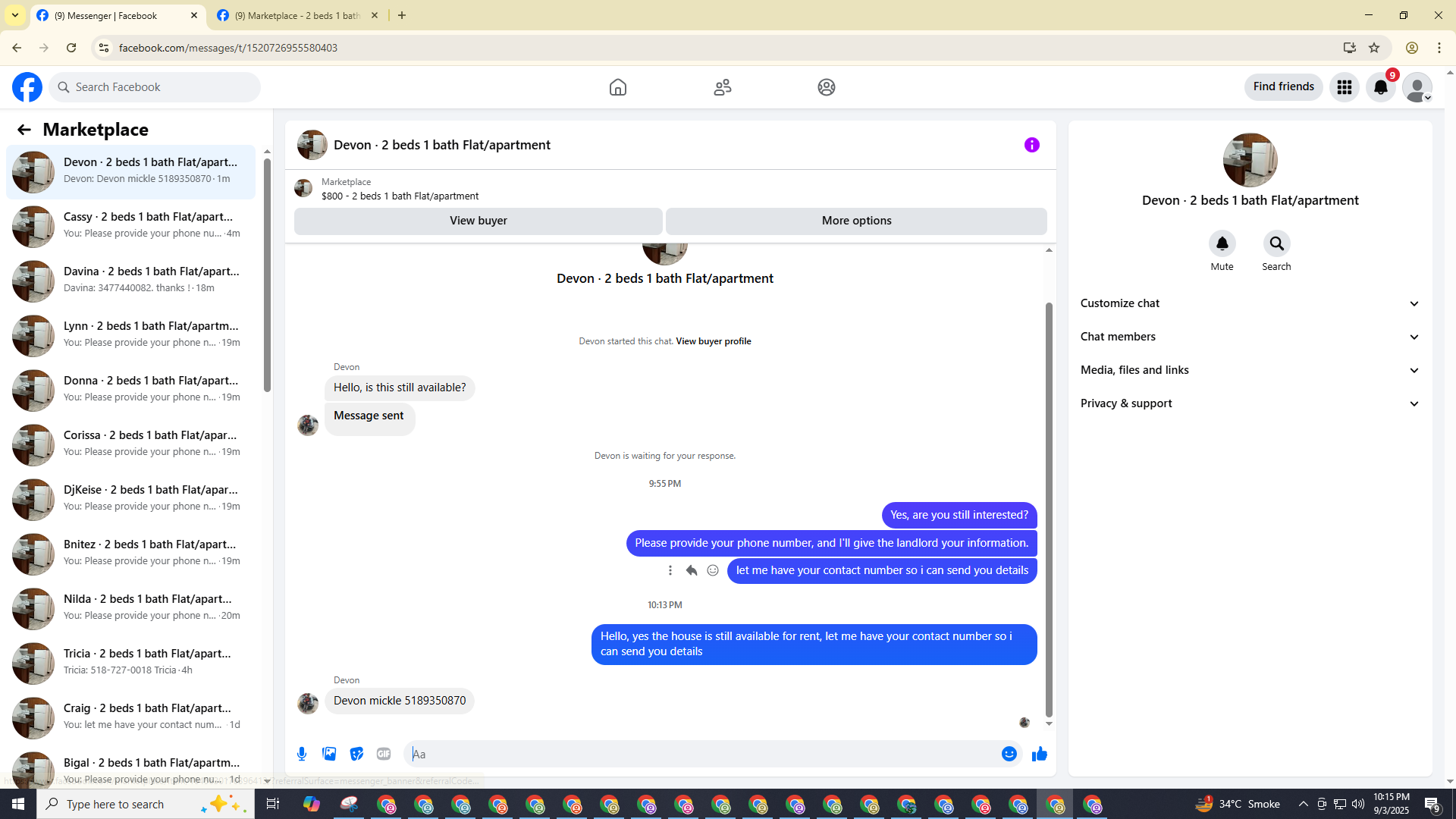Open the site information icon in address bar
The width and height of the screenshot is (1456, 819).
pyautogui.click(x=104, y=48)
